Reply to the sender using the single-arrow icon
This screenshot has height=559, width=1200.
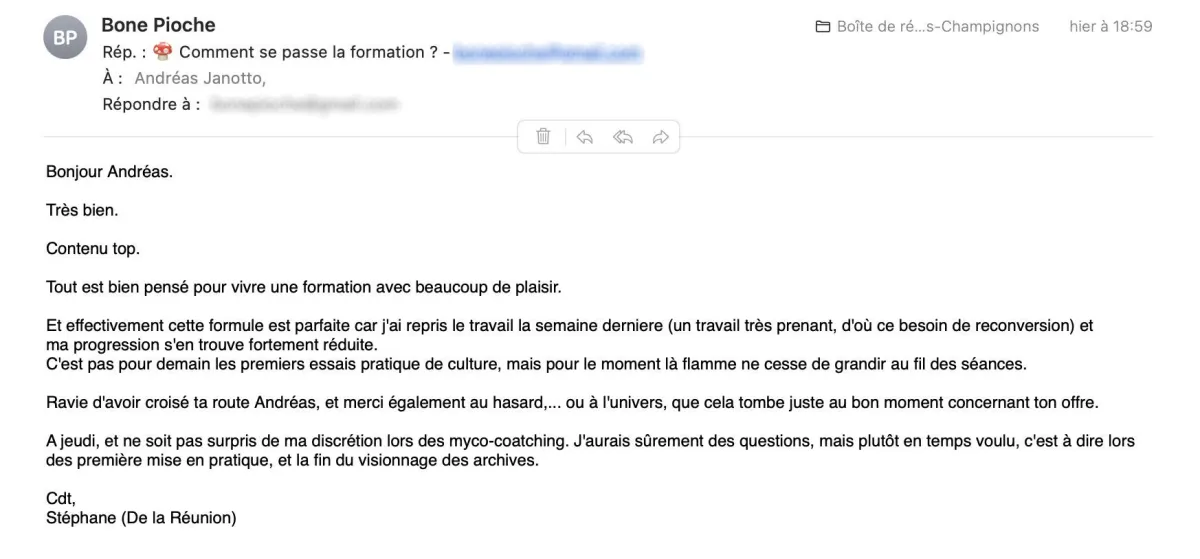point(585,137)
